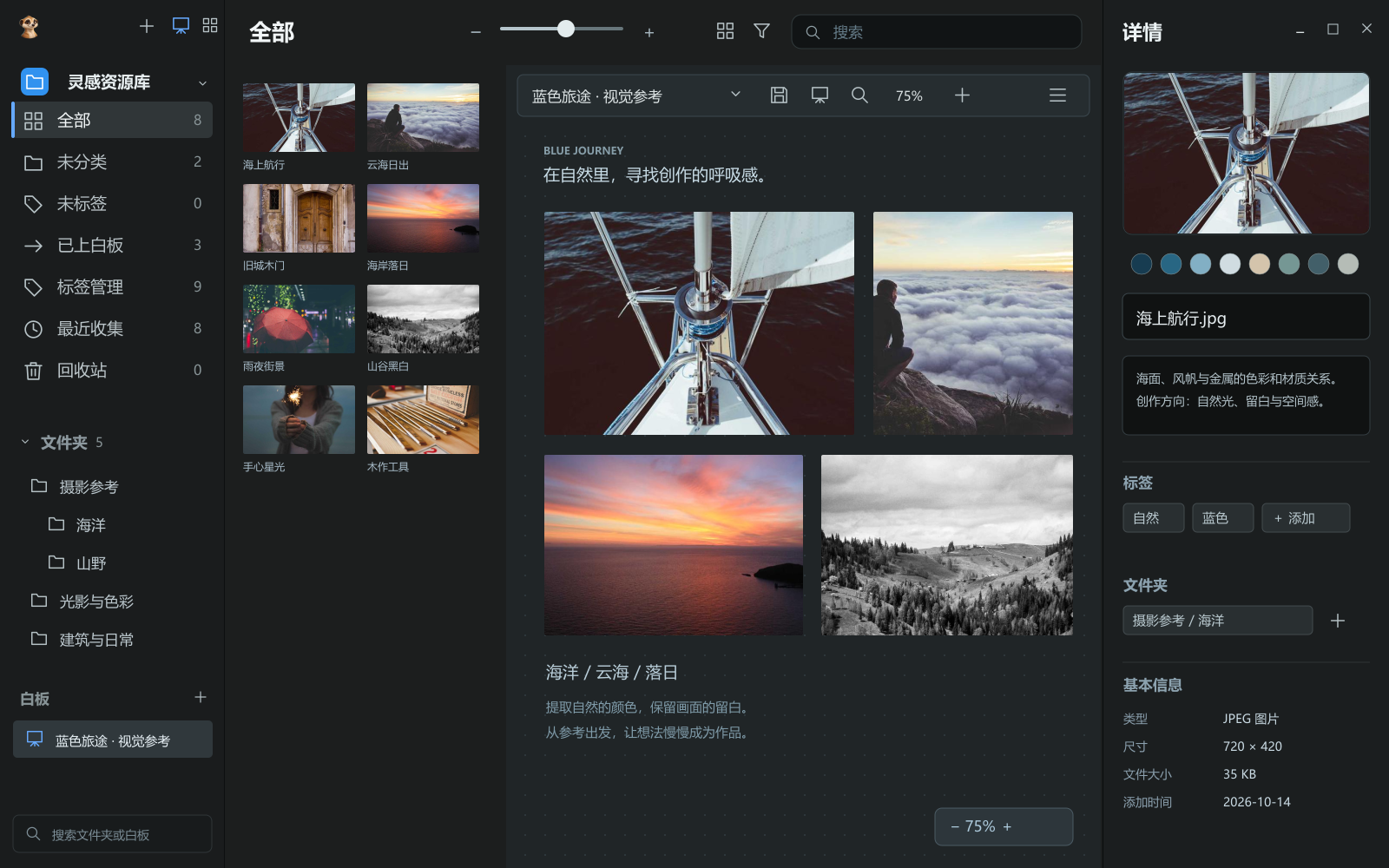Switch to whiteboard view icon in sidebar header
The image size is (1389, 868).
[x=181, y=26]
